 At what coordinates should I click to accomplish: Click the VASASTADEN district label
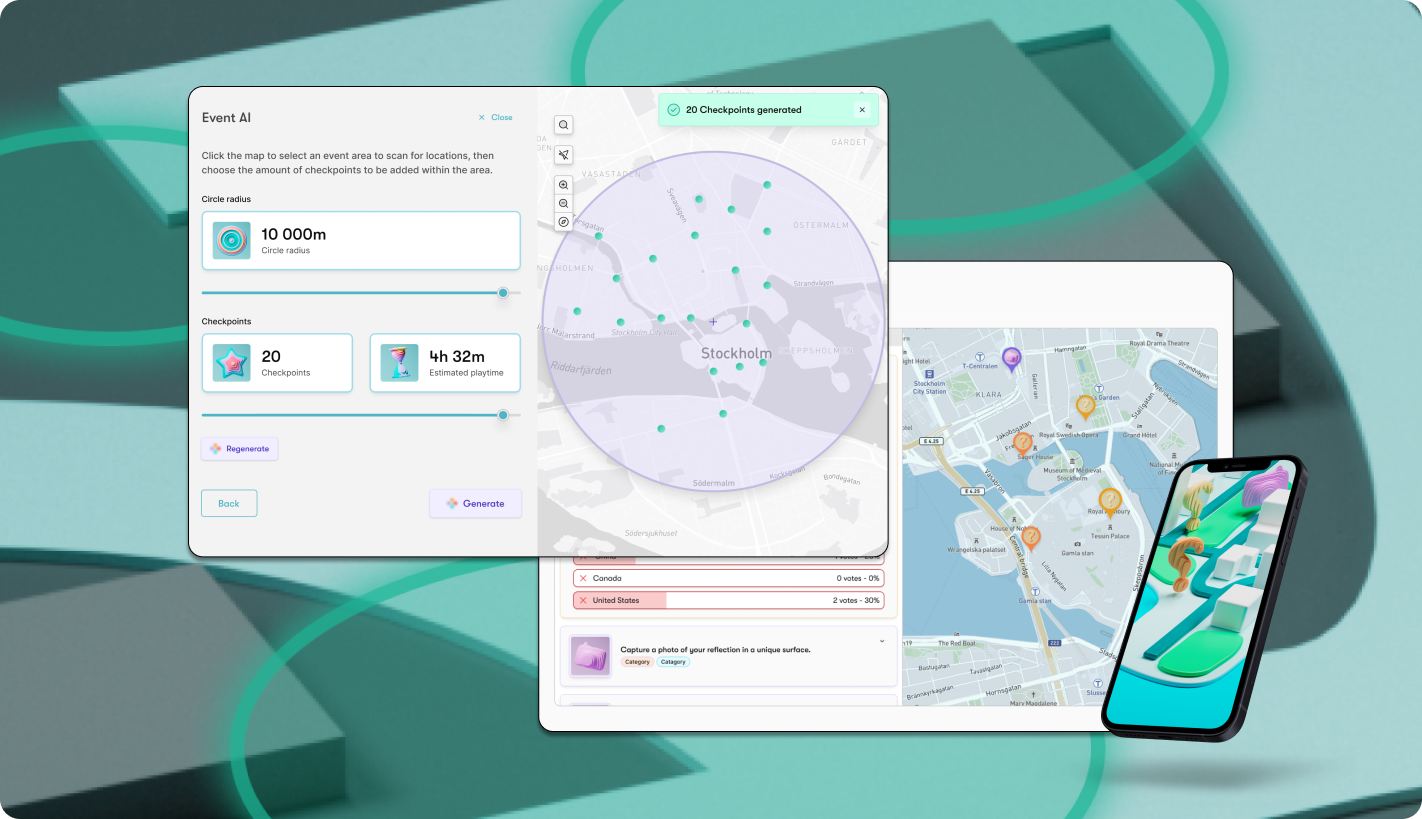(611, 173)
